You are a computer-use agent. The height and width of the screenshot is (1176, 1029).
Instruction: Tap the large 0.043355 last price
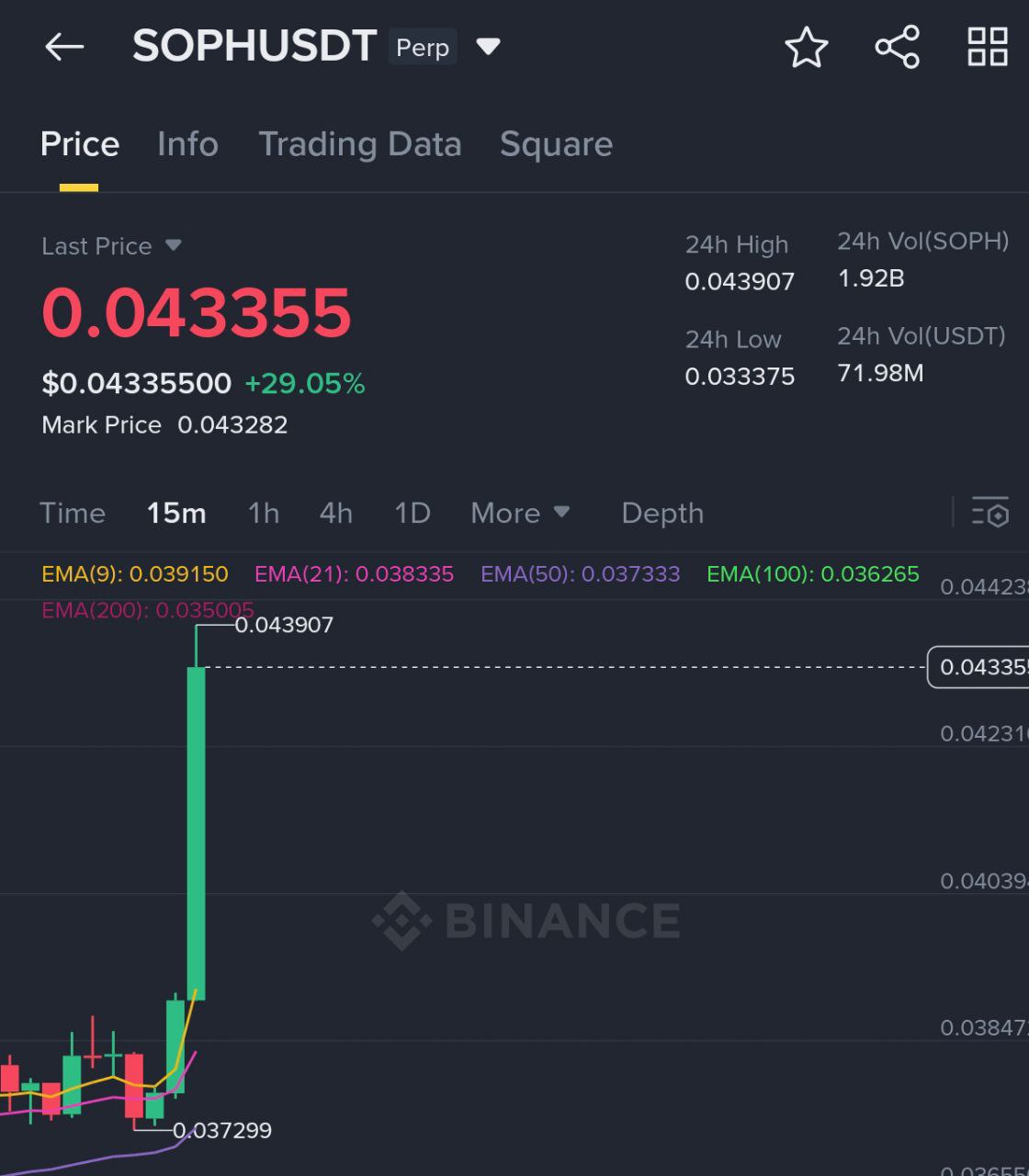pyautogui.click(x=197, y=312)
